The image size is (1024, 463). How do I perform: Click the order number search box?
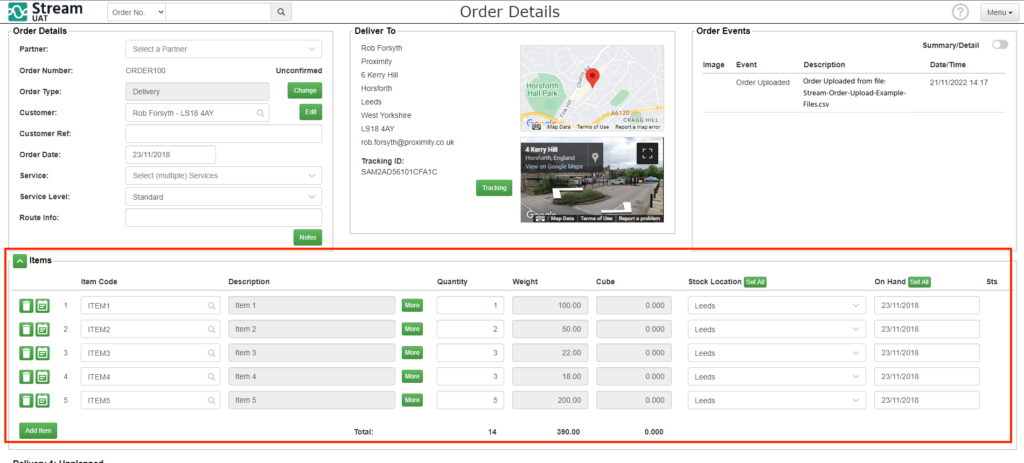coord(218,12)
